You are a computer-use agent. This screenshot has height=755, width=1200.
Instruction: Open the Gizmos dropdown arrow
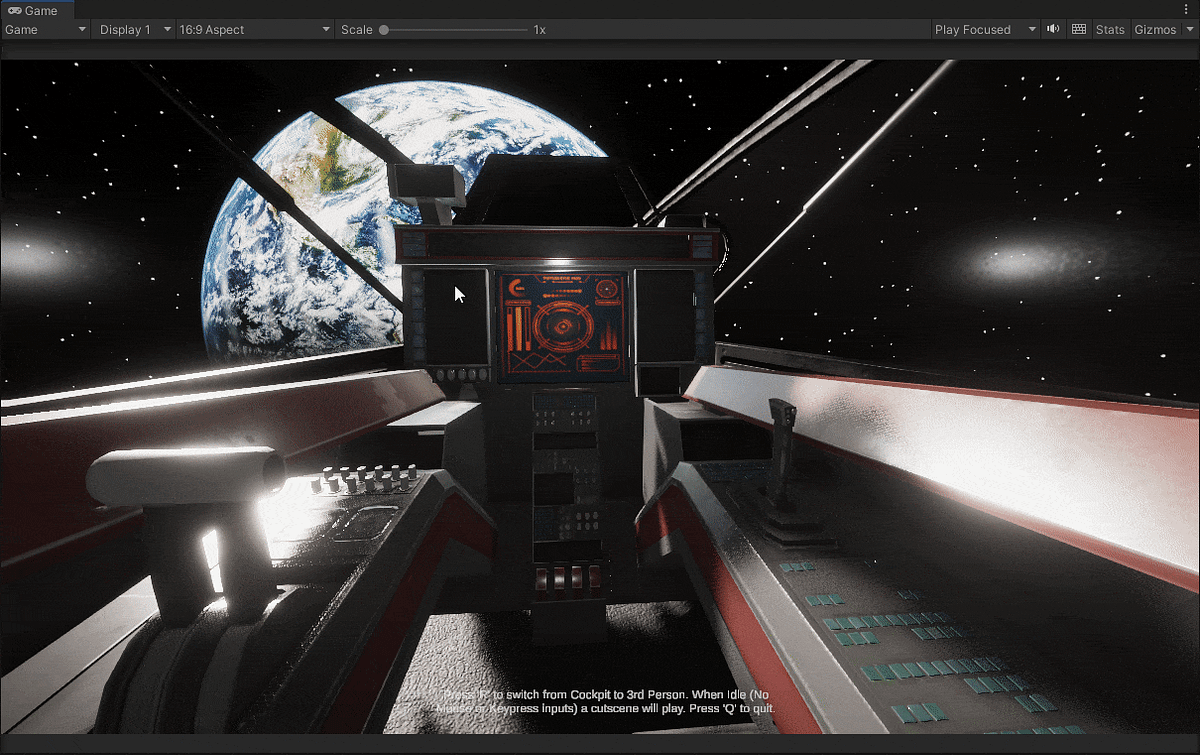[x=1188, y=29]
